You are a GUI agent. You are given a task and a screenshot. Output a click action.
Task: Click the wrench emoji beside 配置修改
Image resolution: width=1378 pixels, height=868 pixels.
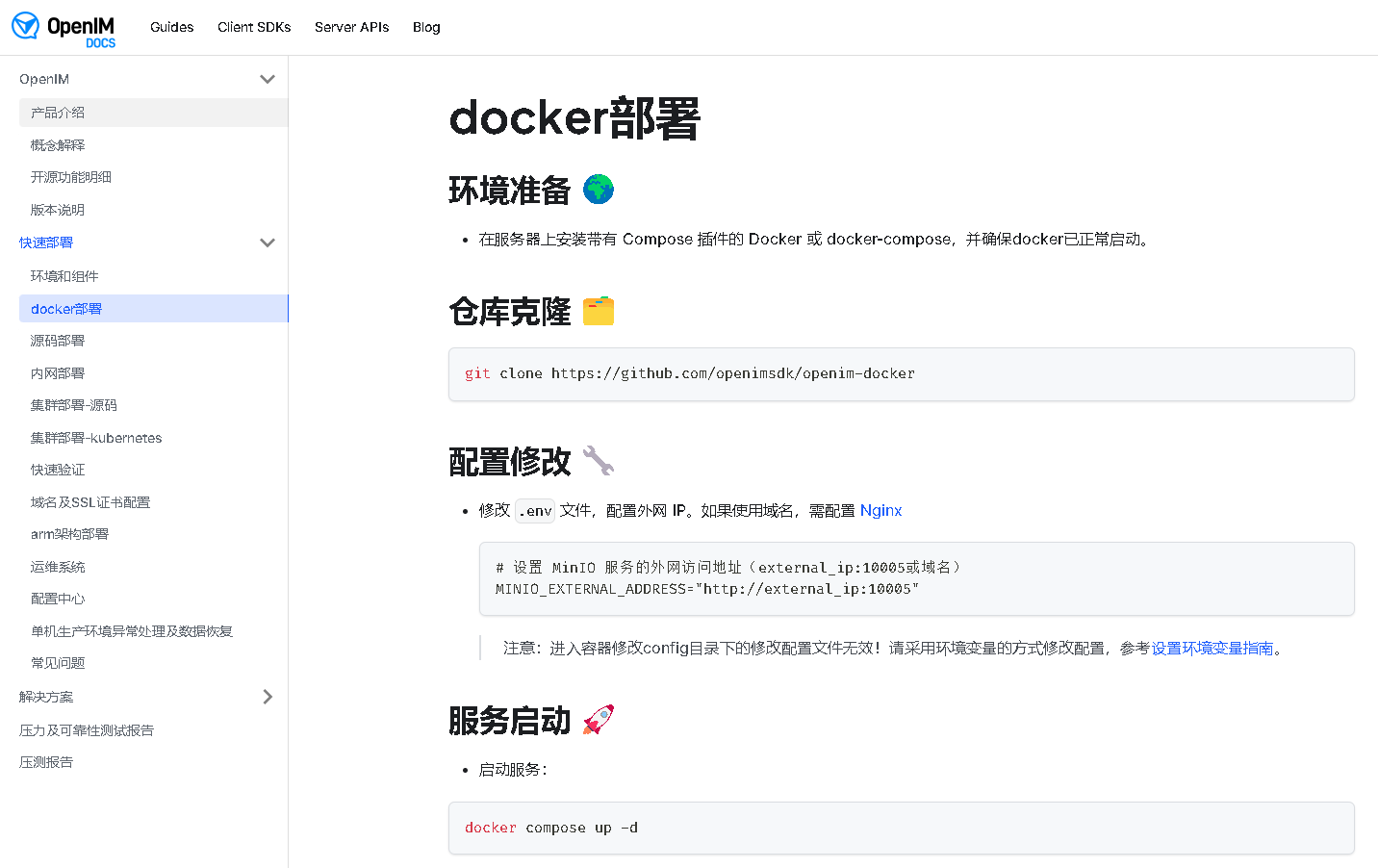(x=599, y=461)
